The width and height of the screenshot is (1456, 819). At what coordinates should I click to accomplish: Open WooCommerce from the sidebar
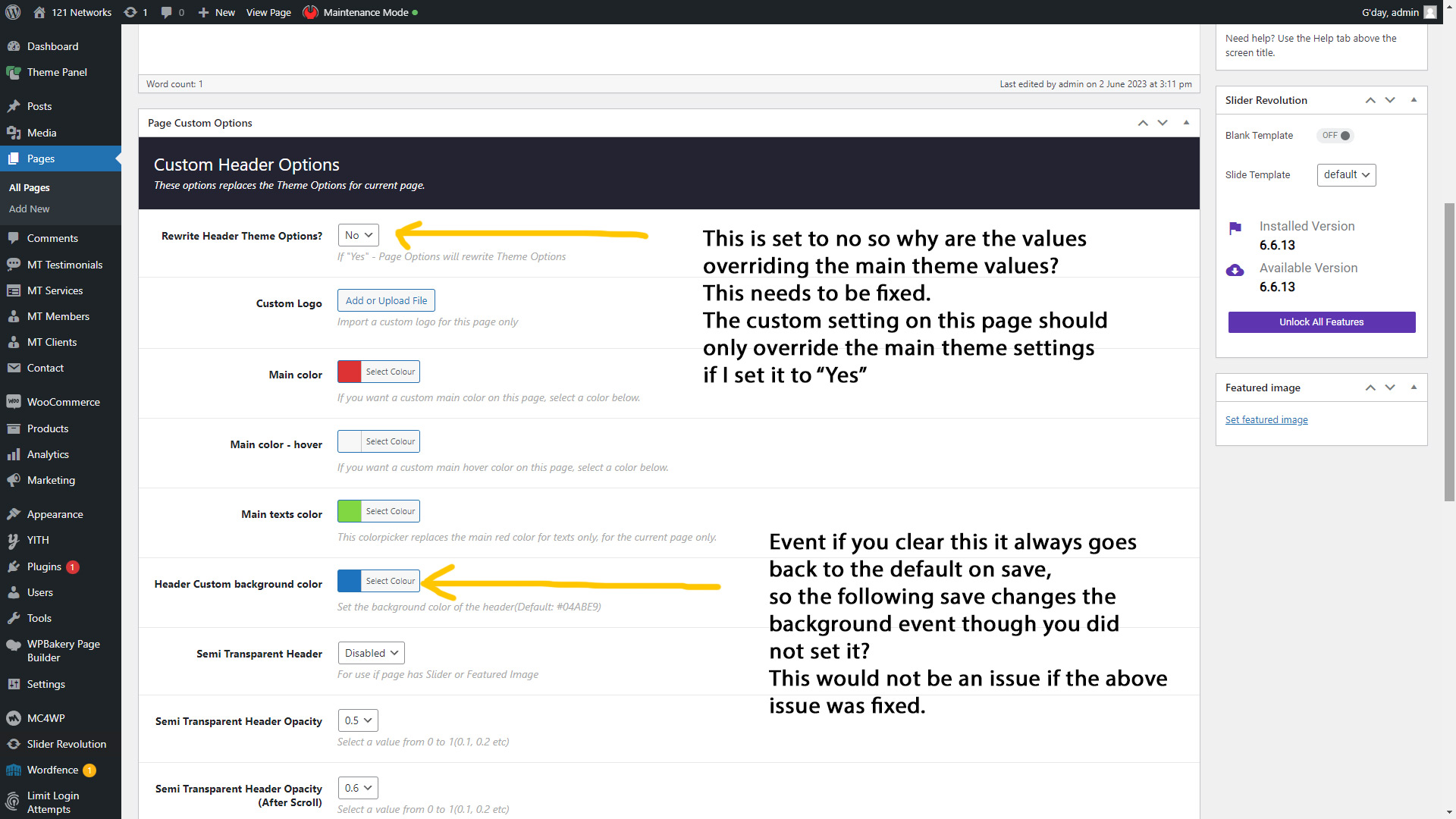pos(63,402)
